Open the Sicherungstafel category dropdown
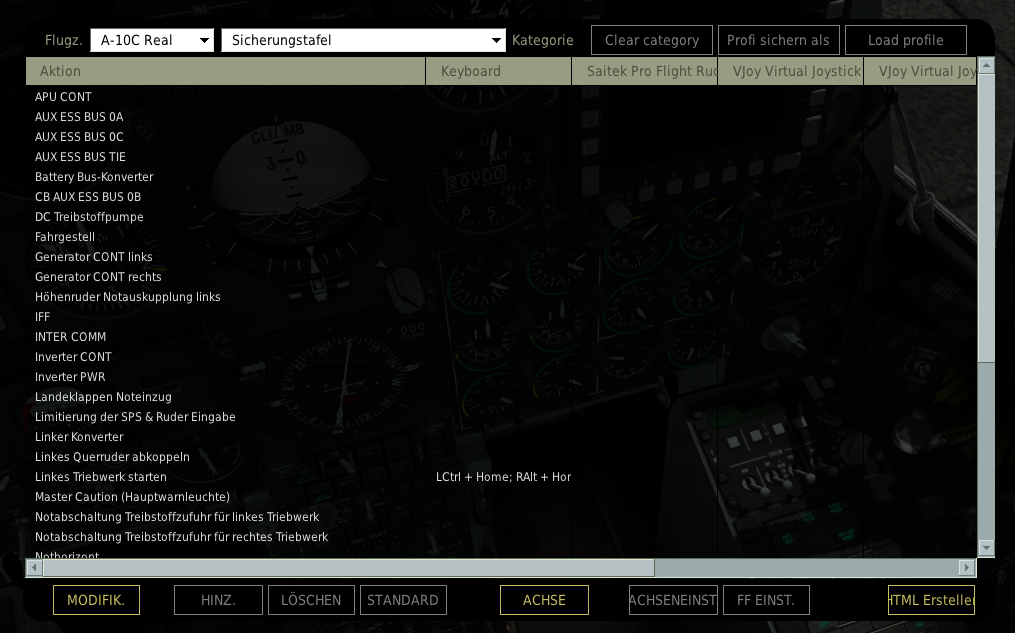Screen dimensions: 1015x633 click(362, 40)
